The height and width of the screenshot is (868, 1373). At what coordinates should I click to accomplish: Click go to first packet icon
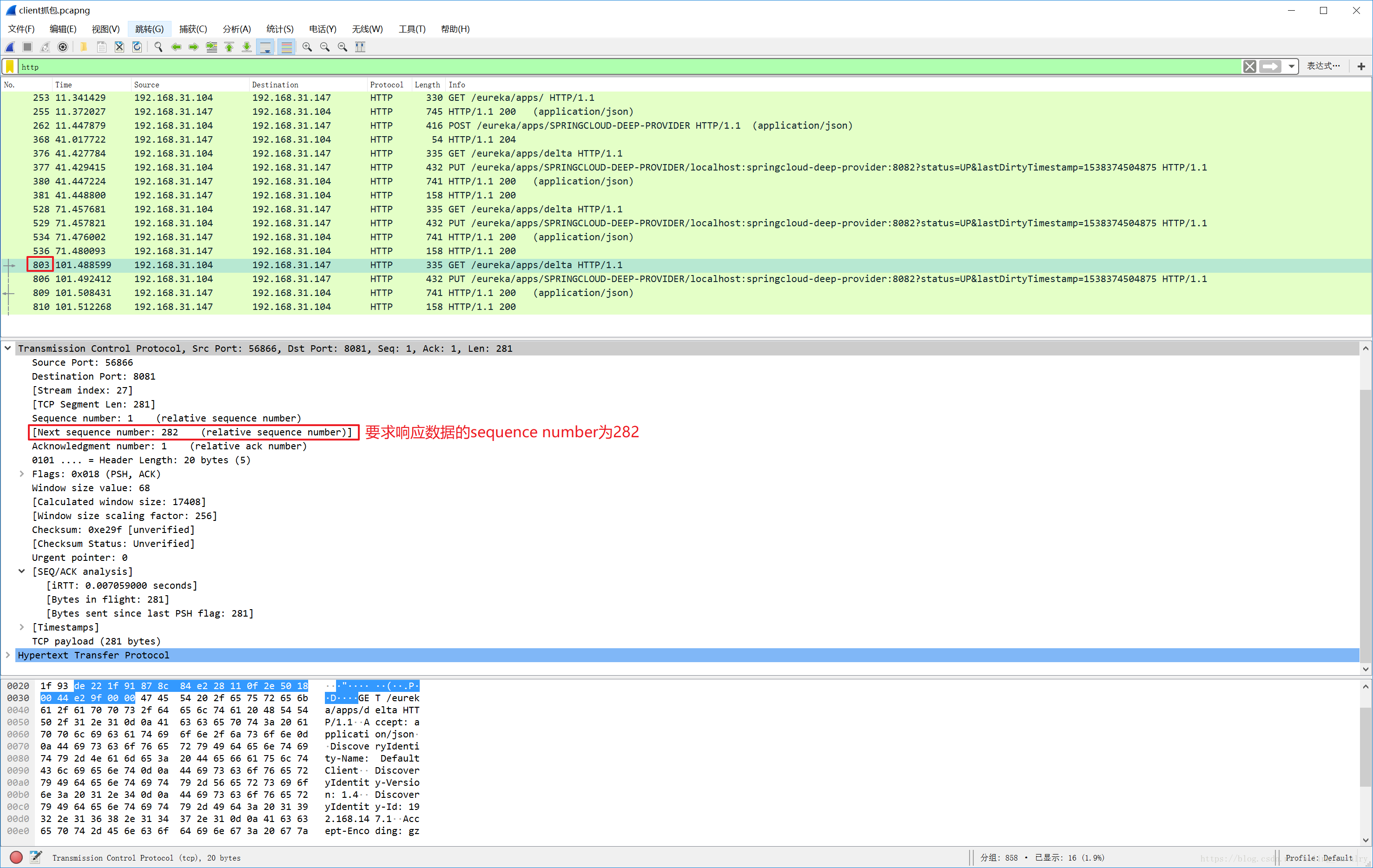pos(229,47)
